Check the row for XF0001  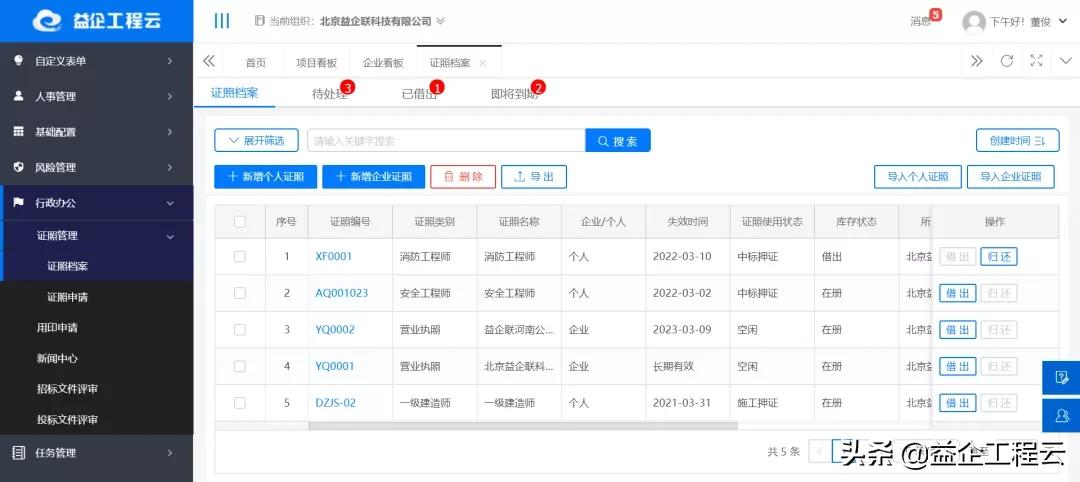pos(240,256)
